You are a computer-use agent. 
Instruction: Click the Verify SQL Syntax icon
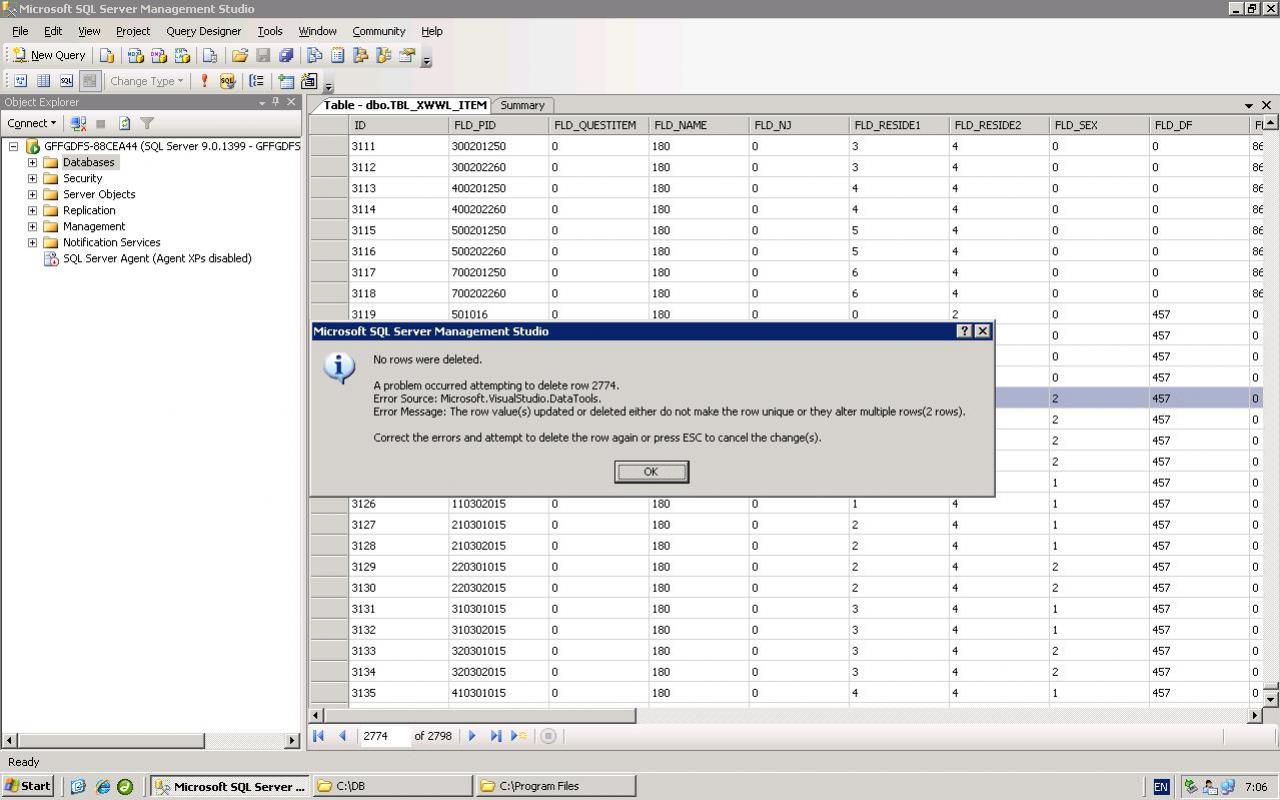(x=227, y=81)
